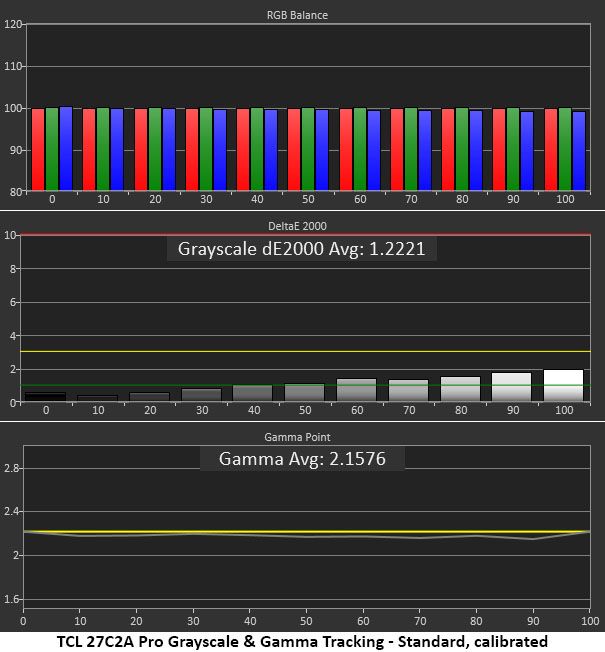Click the TCL 27C2A Pro caption text

302,642
